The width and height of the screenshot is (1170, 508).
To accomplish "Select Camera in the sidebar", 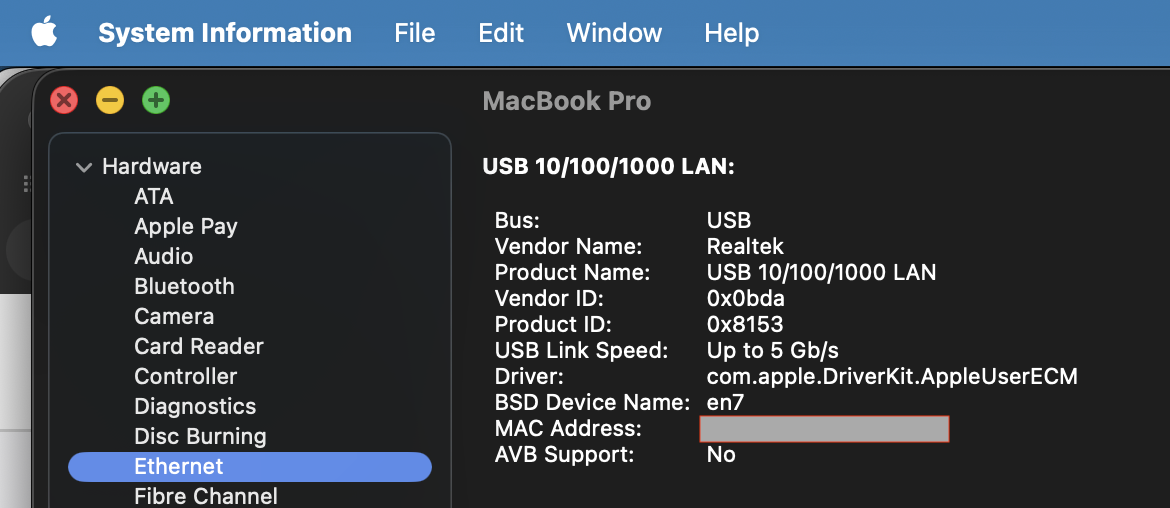I will pos(174,317).
